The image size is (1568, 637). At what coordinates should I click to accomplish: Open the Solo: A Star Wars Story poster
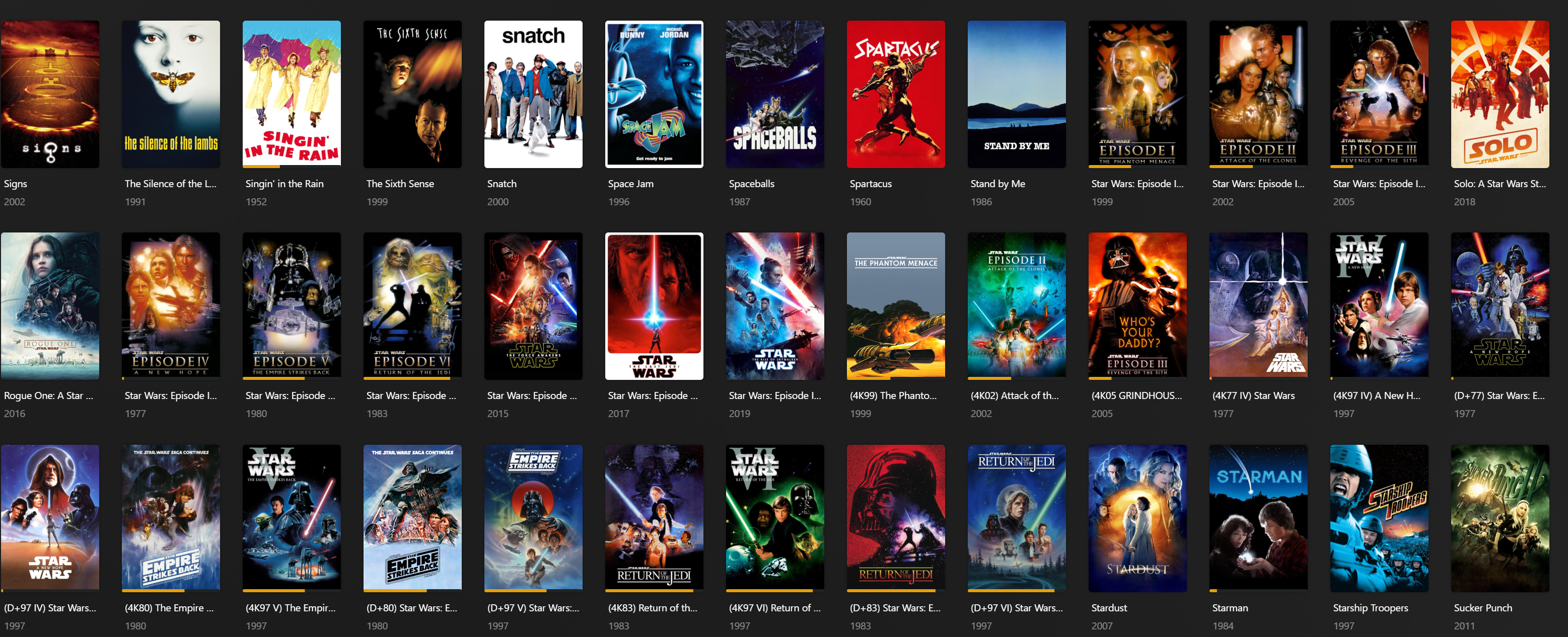click(x=1501, y=94)
